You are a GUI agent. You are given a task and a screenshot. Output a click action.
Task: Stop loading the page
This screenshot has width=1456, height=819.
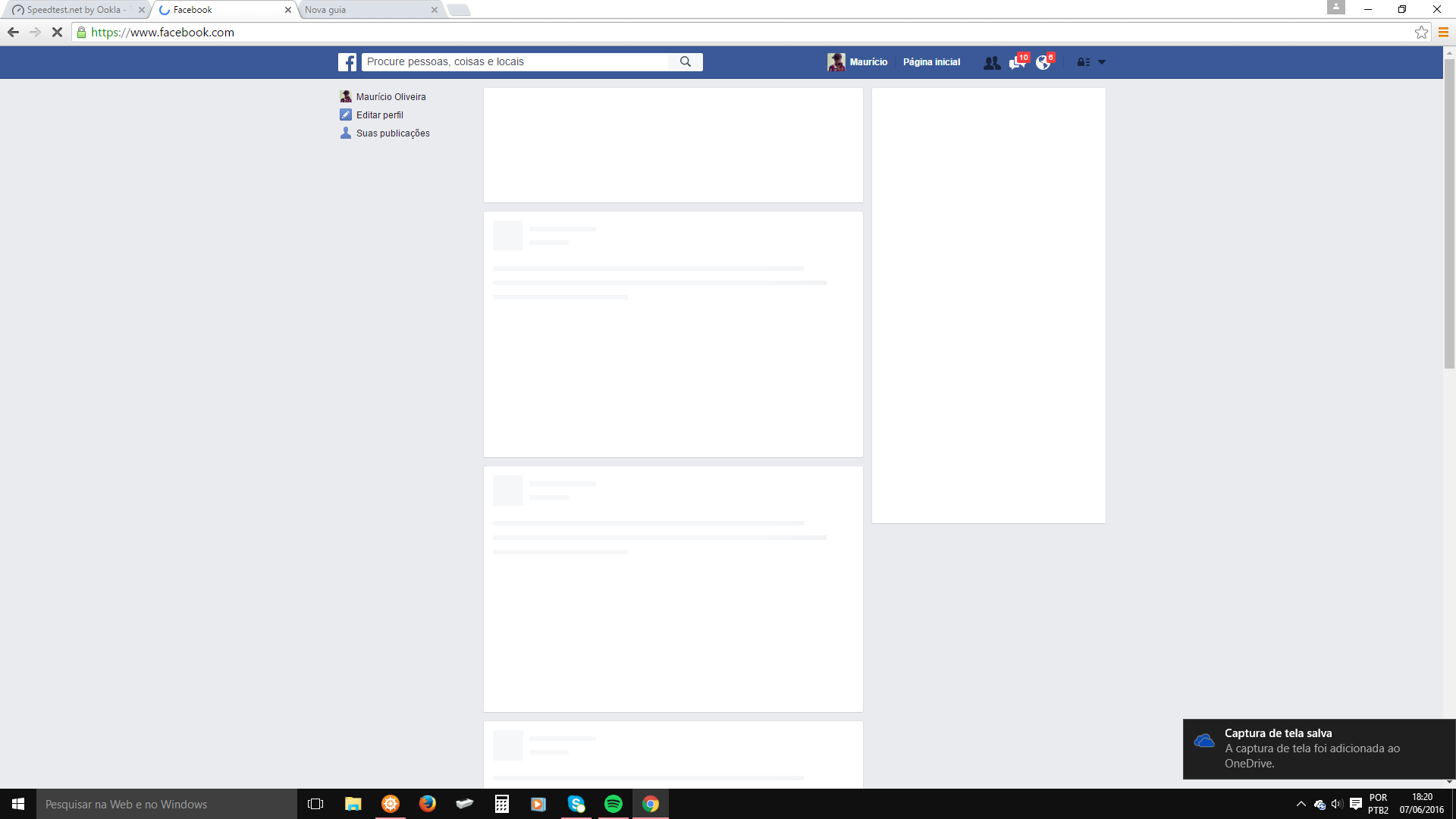click(x=57, y=32)
